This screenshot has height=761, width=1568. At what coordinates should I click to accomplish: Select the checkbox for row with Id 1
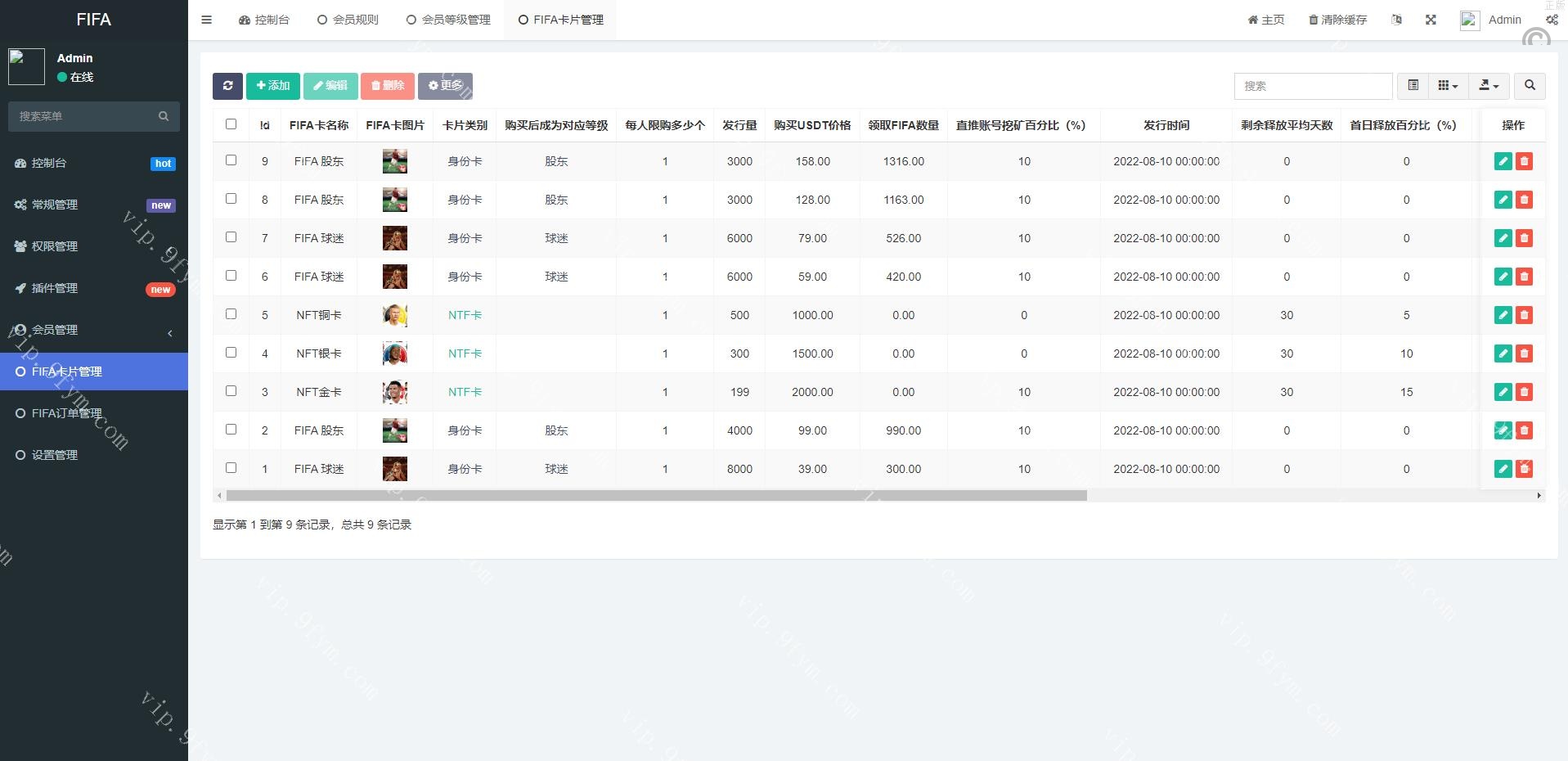[231, 468]
